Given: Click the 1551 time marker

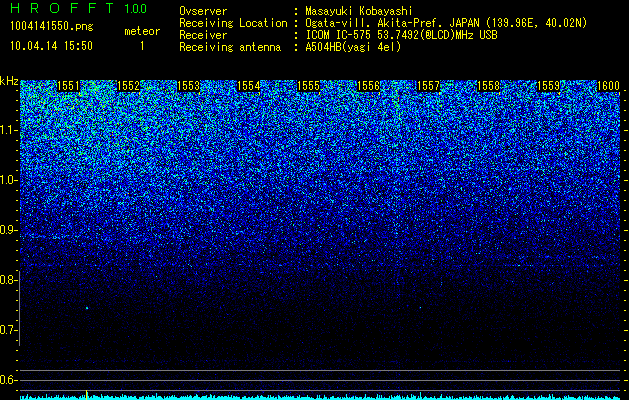Looking at the screenshot, I should 68,86.
